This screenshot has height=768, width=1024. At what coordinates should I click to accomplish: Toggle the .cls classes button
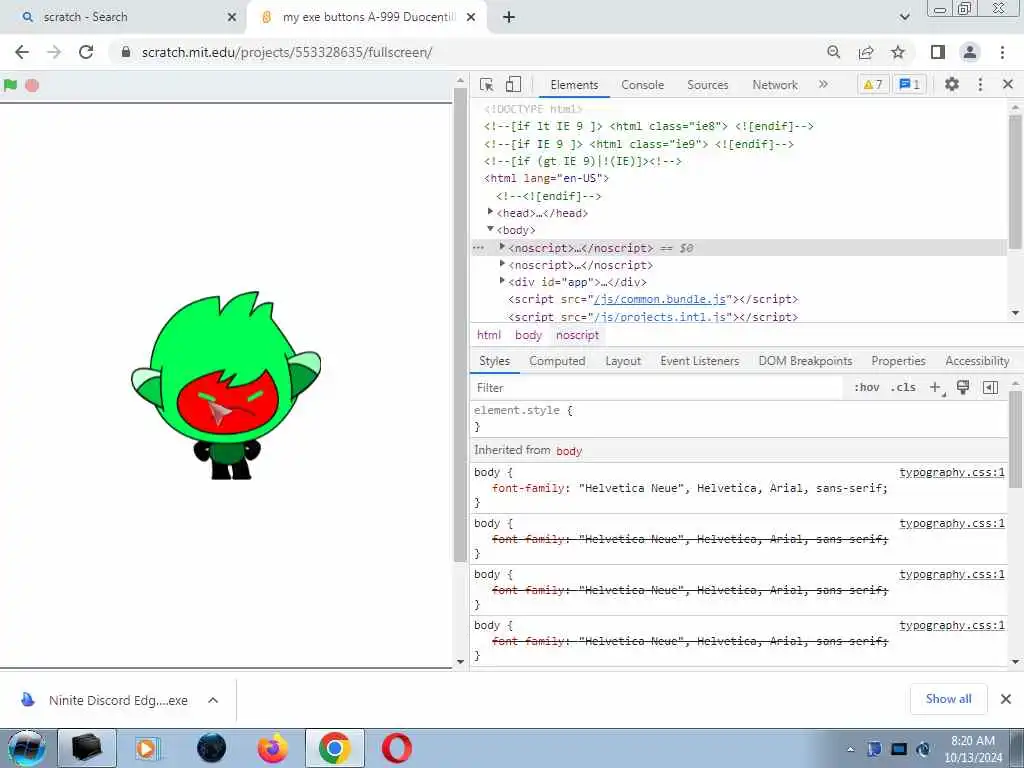pos(903,387)
